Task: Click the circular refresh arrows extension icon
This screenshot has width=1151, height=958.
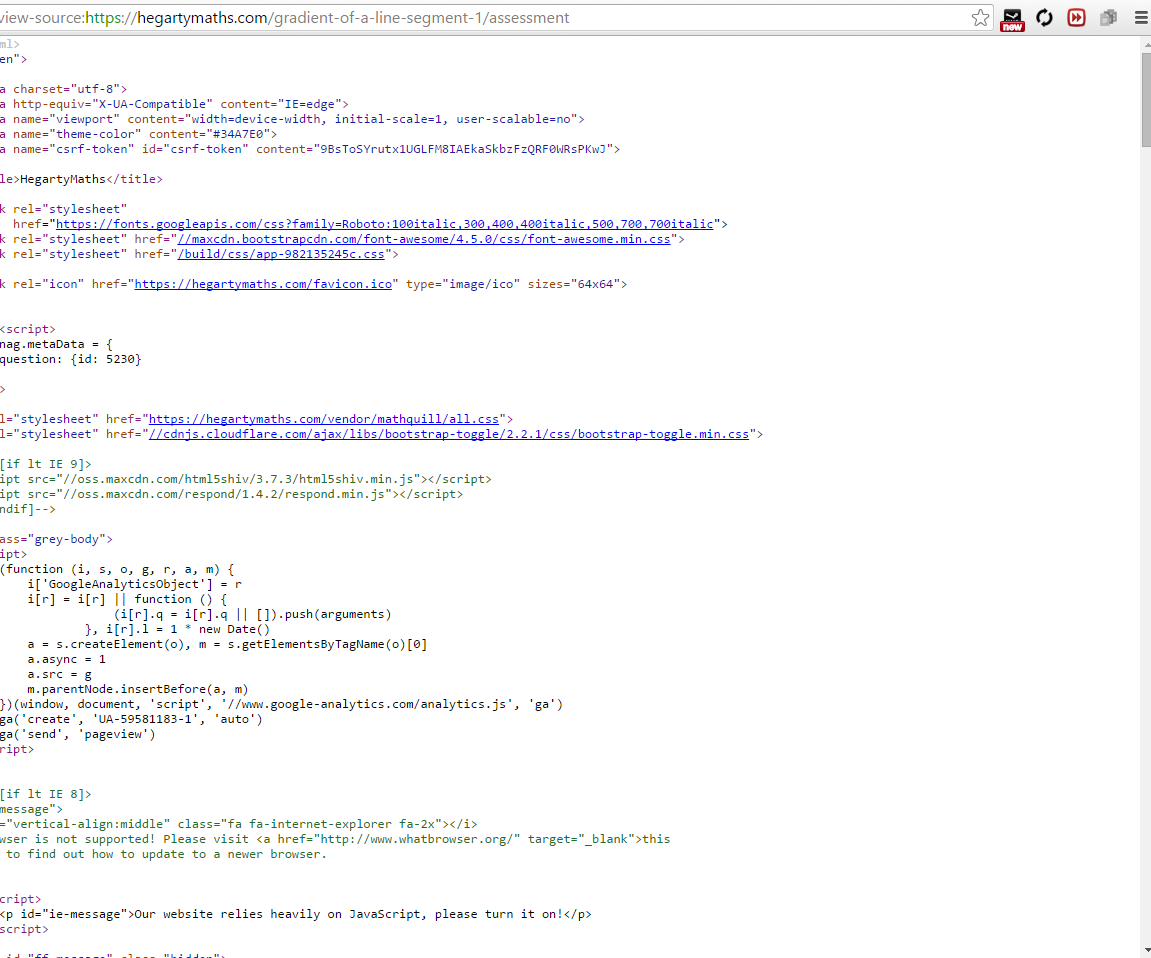Action: click(x=1044, y=18)
